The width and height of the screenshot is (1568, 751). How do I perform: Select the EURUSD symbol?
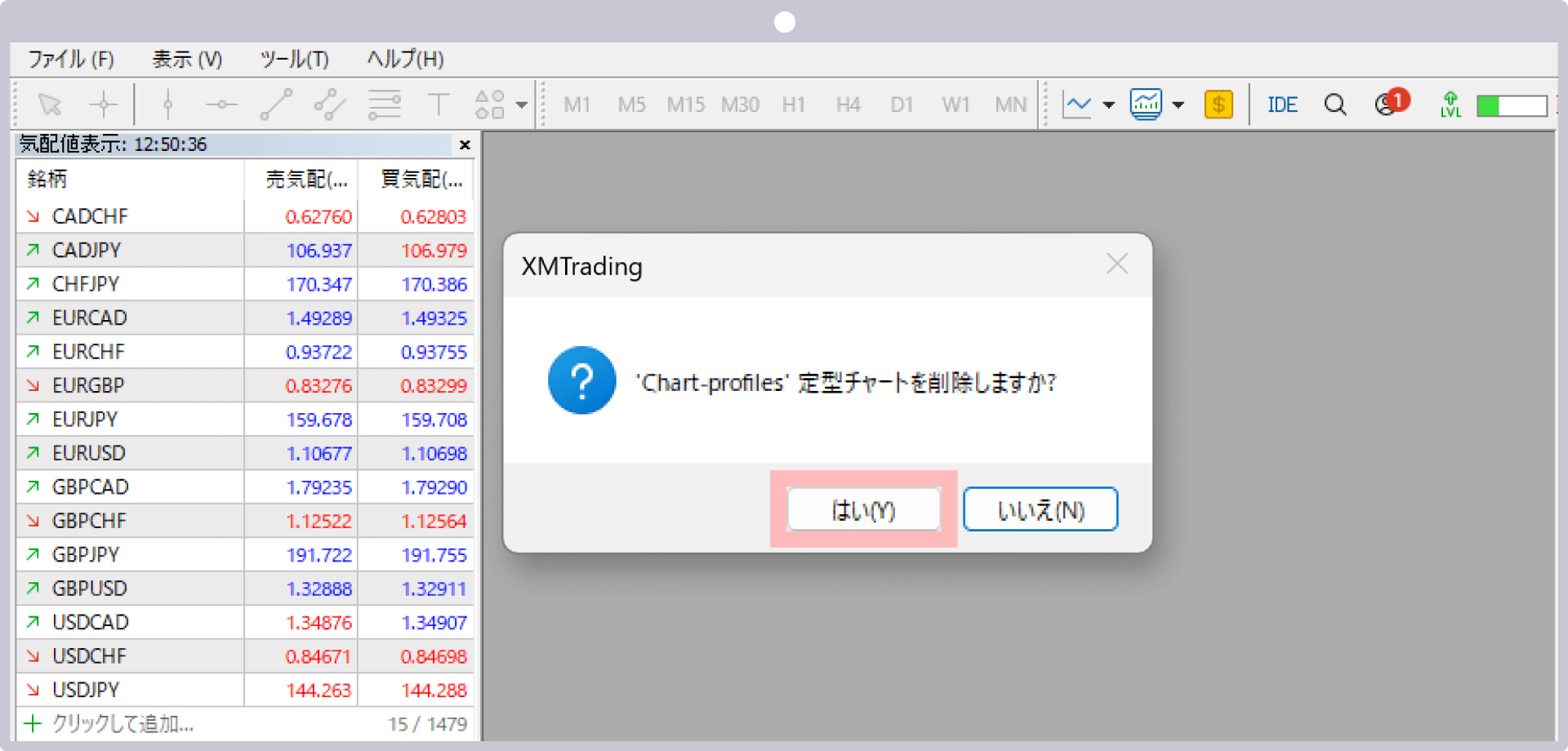(x=88, y=453)
